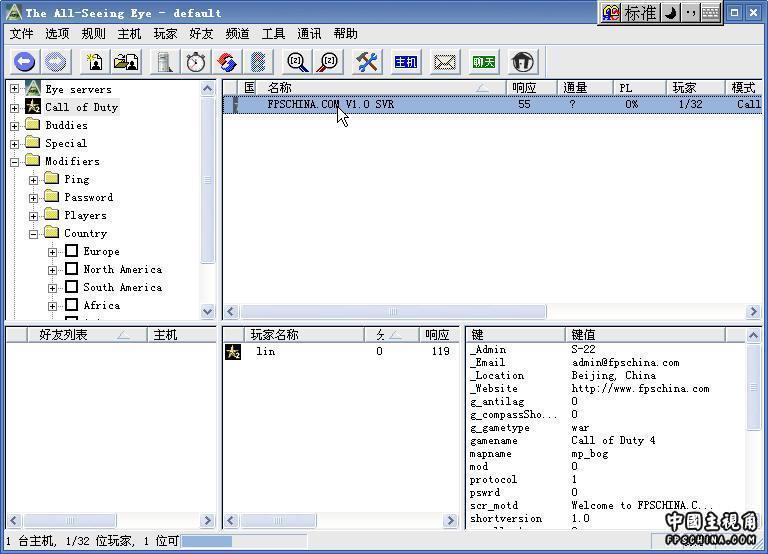Tick the South America country checkbox
This screenshot has height=554, width=768.
click(x=72, y=287)
